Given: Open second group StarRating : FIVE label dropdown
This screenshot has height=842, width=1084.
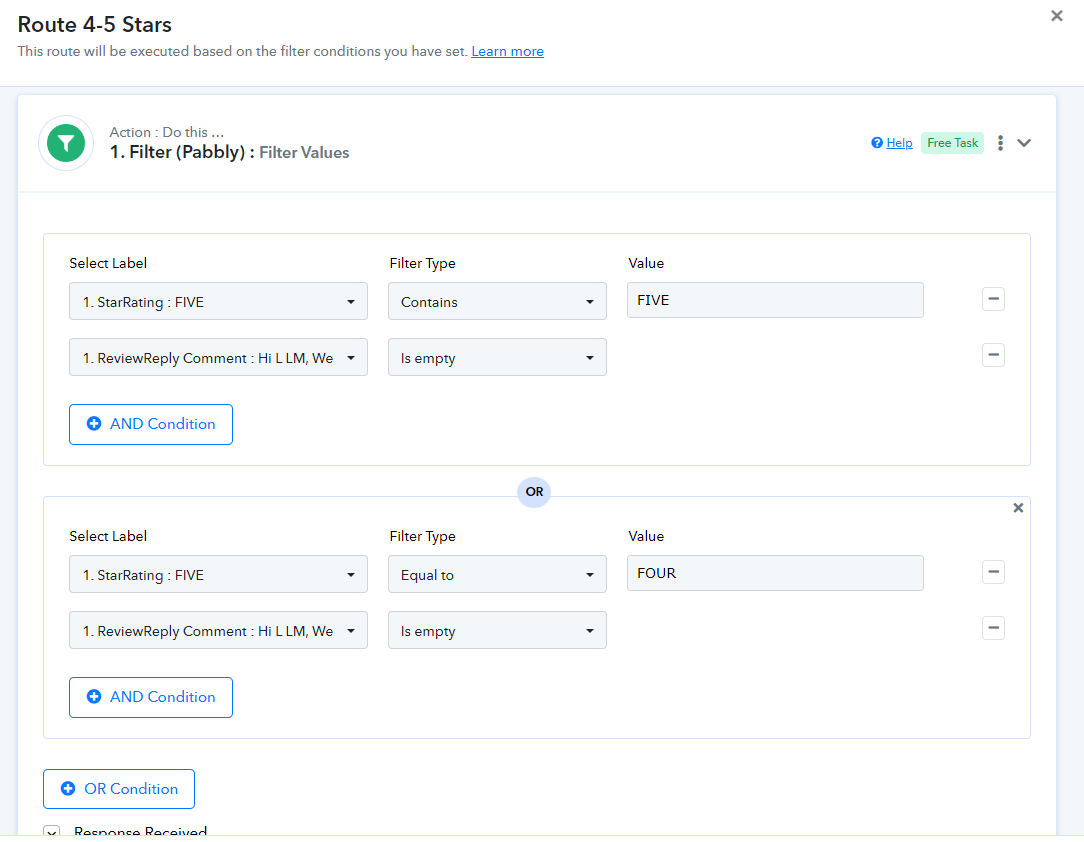Looking at the screenshot, I should click(218, 574).
